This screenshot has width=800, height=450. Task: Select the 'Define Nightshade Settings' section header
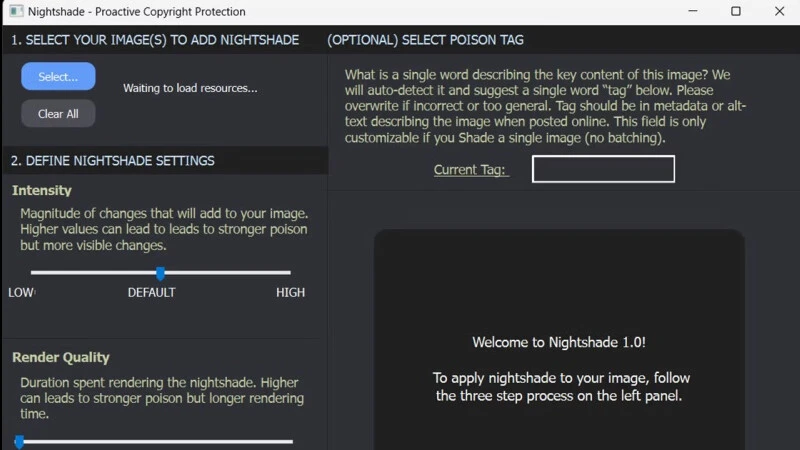click(x=113, y=160)
